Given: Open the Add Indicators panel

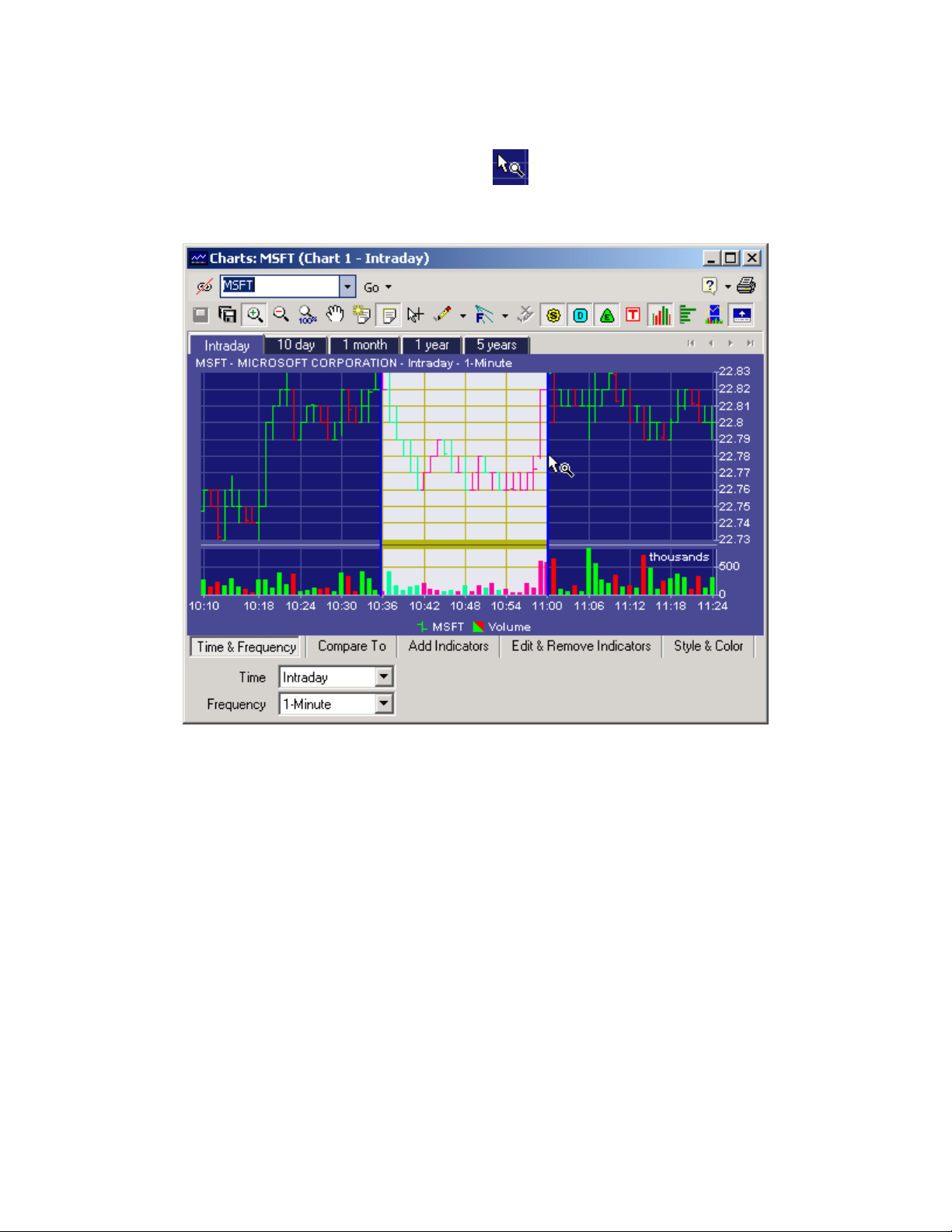Looking at the screenshot, I should tap(448, 647).
